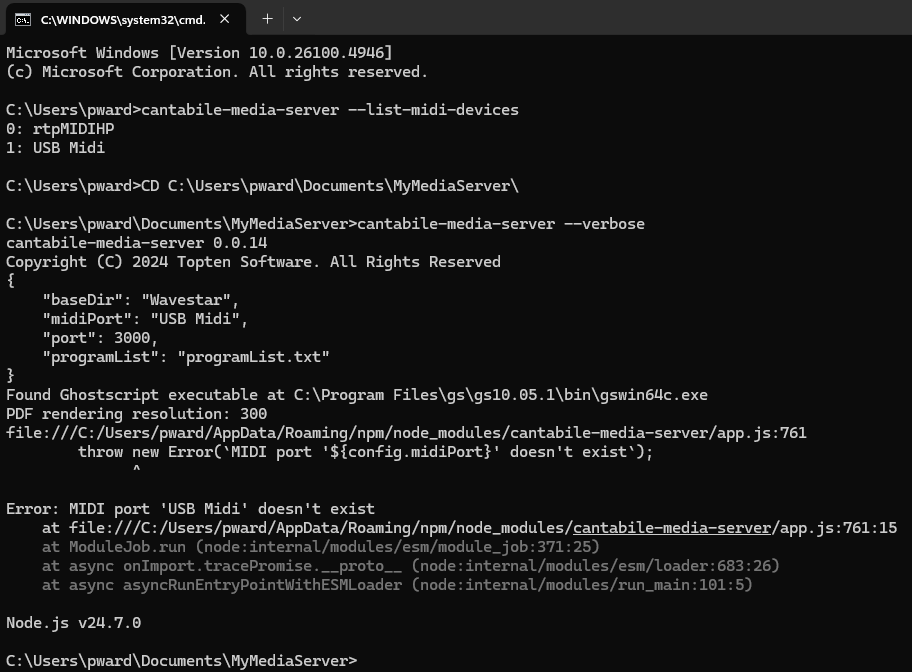
Task: Click the "--verbose" command argument
Action: point(605,224)
